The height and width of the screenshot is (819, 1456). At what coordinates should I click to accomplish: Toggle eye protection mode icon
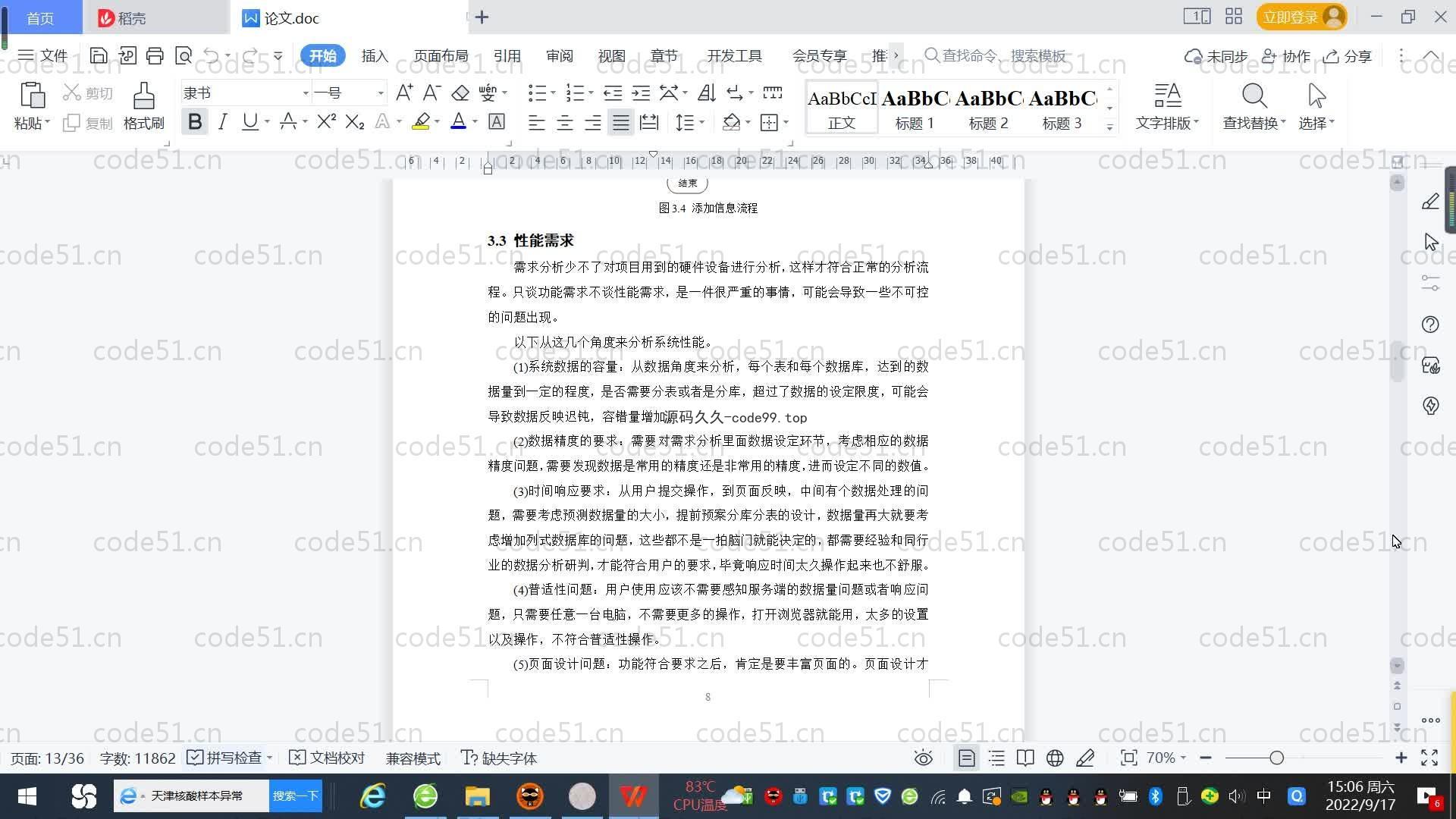pyautogui.click(x=923, y=758)
